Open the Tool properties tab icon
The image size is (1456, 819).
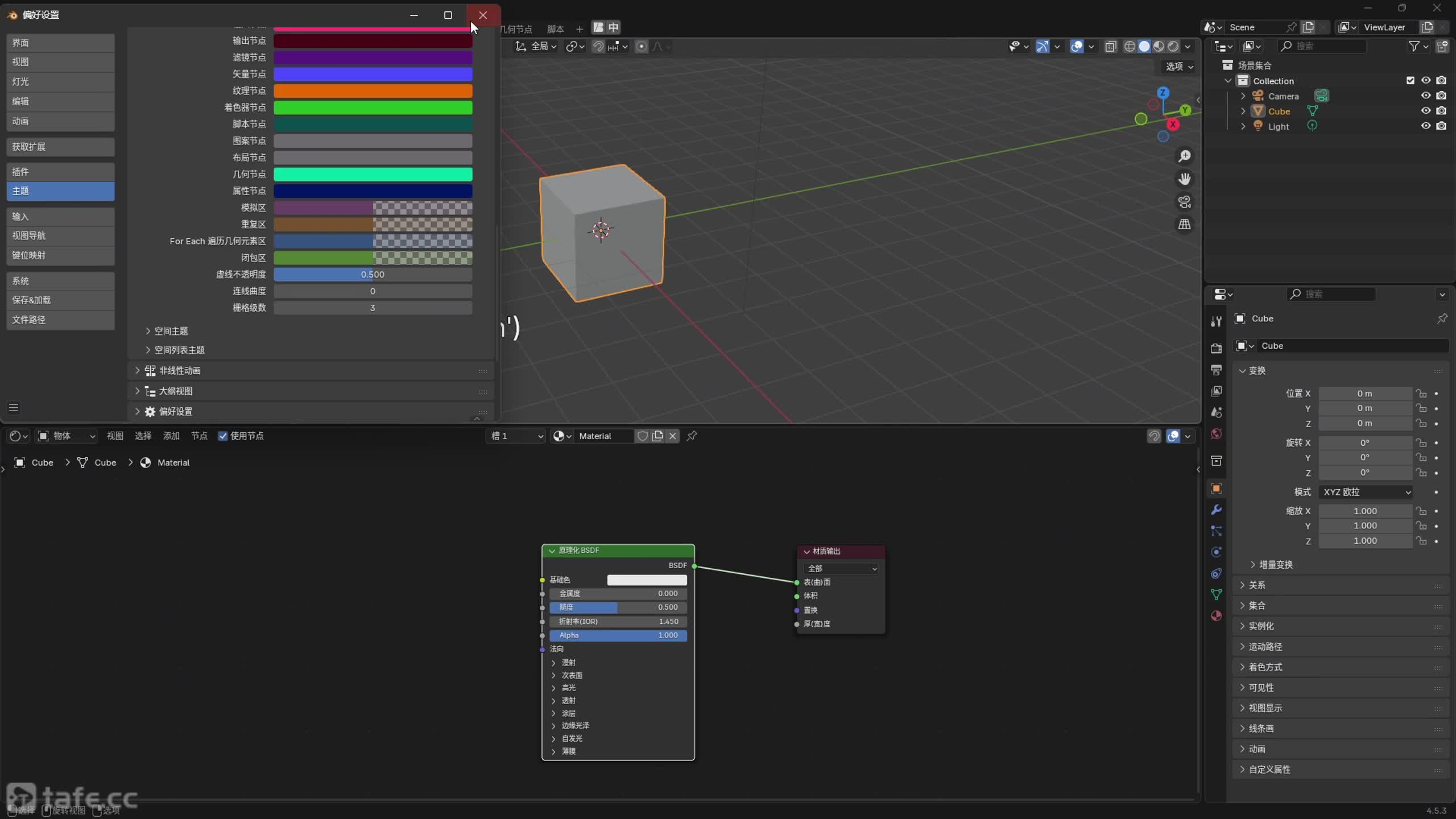tap(1216, 321)
